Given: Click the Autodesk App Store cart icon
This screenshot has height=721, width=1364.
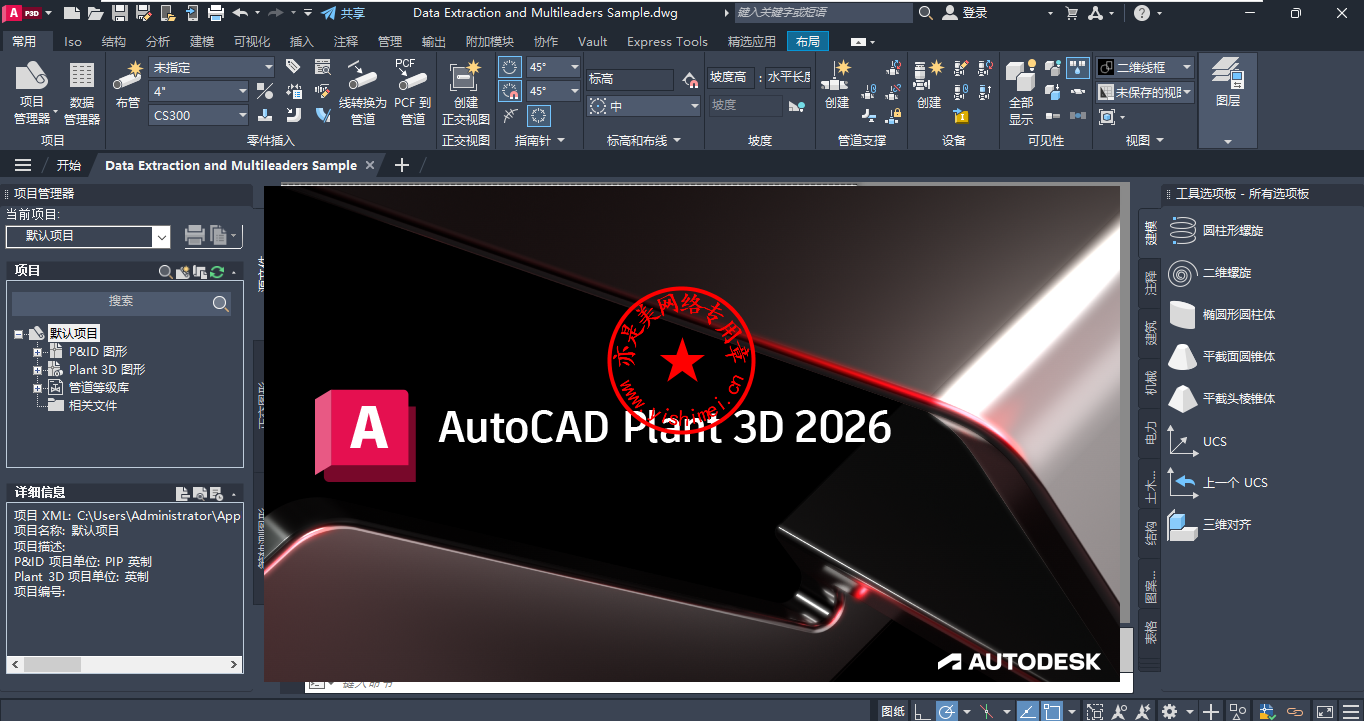Looking at the screenshot, I should pyautogui.click(x=1072, y=13).
